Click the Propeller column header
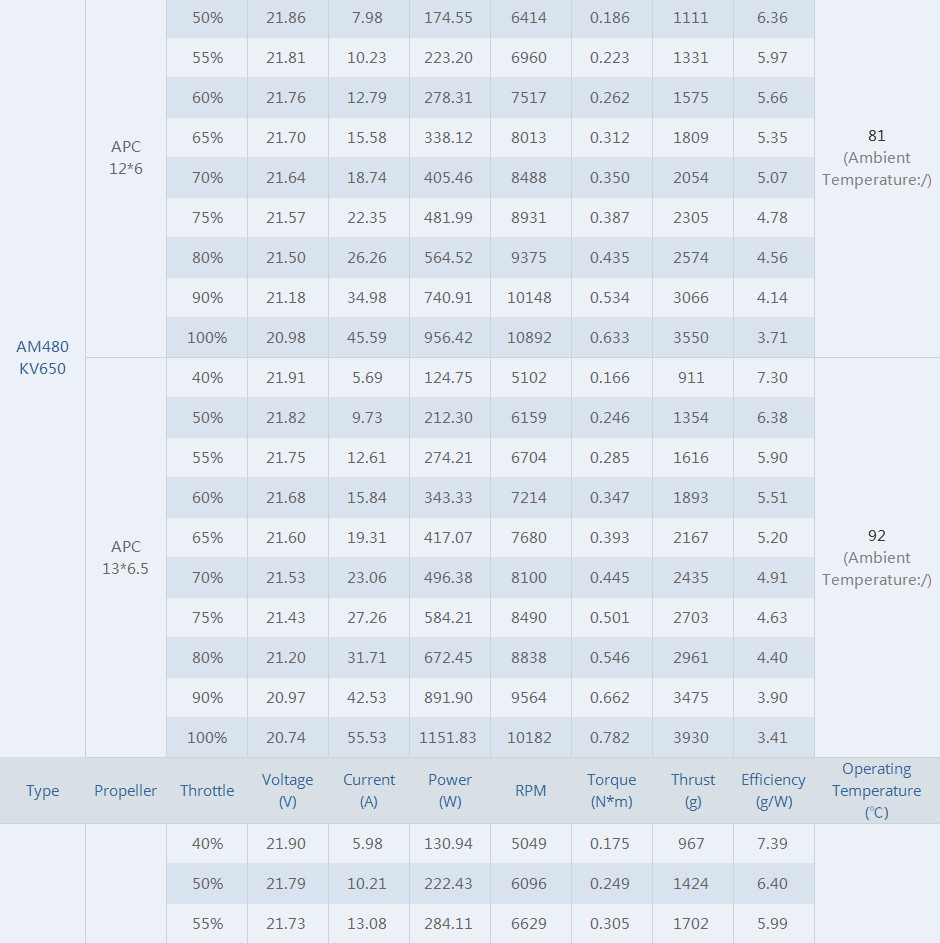940x943 pixels. [x=126, y=791]
